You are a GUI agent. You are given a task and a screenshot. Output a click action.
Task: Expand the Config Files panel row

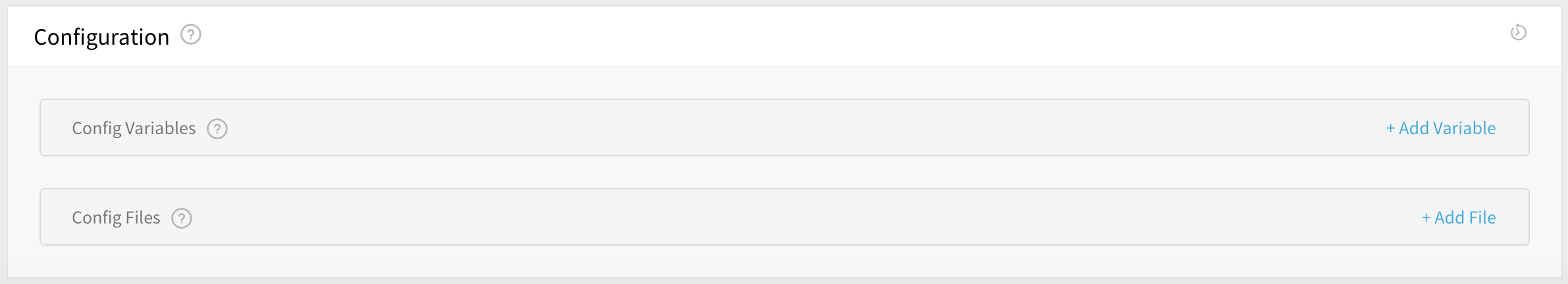pos(785,217)
